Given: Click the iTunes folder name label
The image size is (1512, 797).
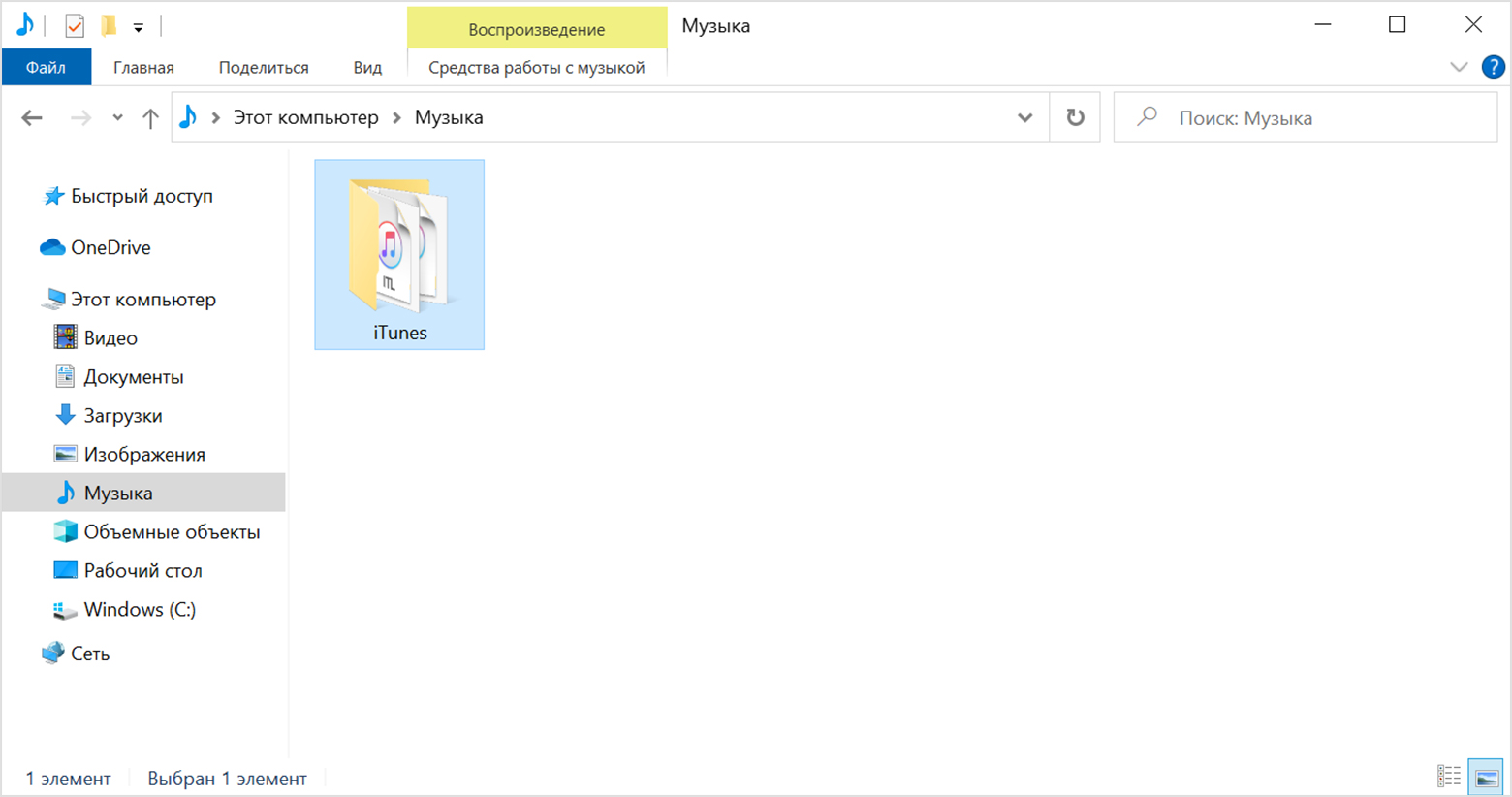Looking at the screenshot, I should click(x=400, y=333).
